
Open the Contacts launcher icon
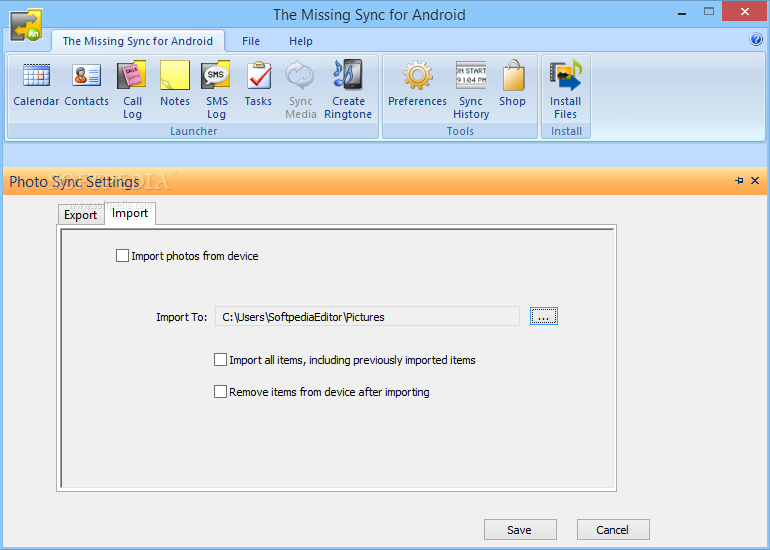(86, 84)
